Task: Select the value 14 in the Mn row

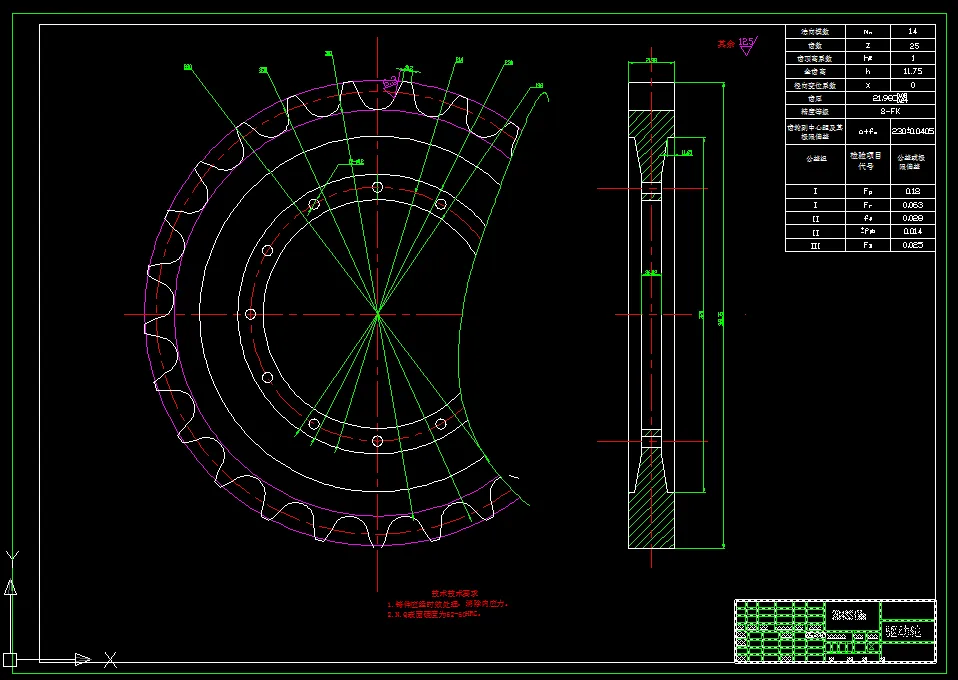Action: [913, 31]
